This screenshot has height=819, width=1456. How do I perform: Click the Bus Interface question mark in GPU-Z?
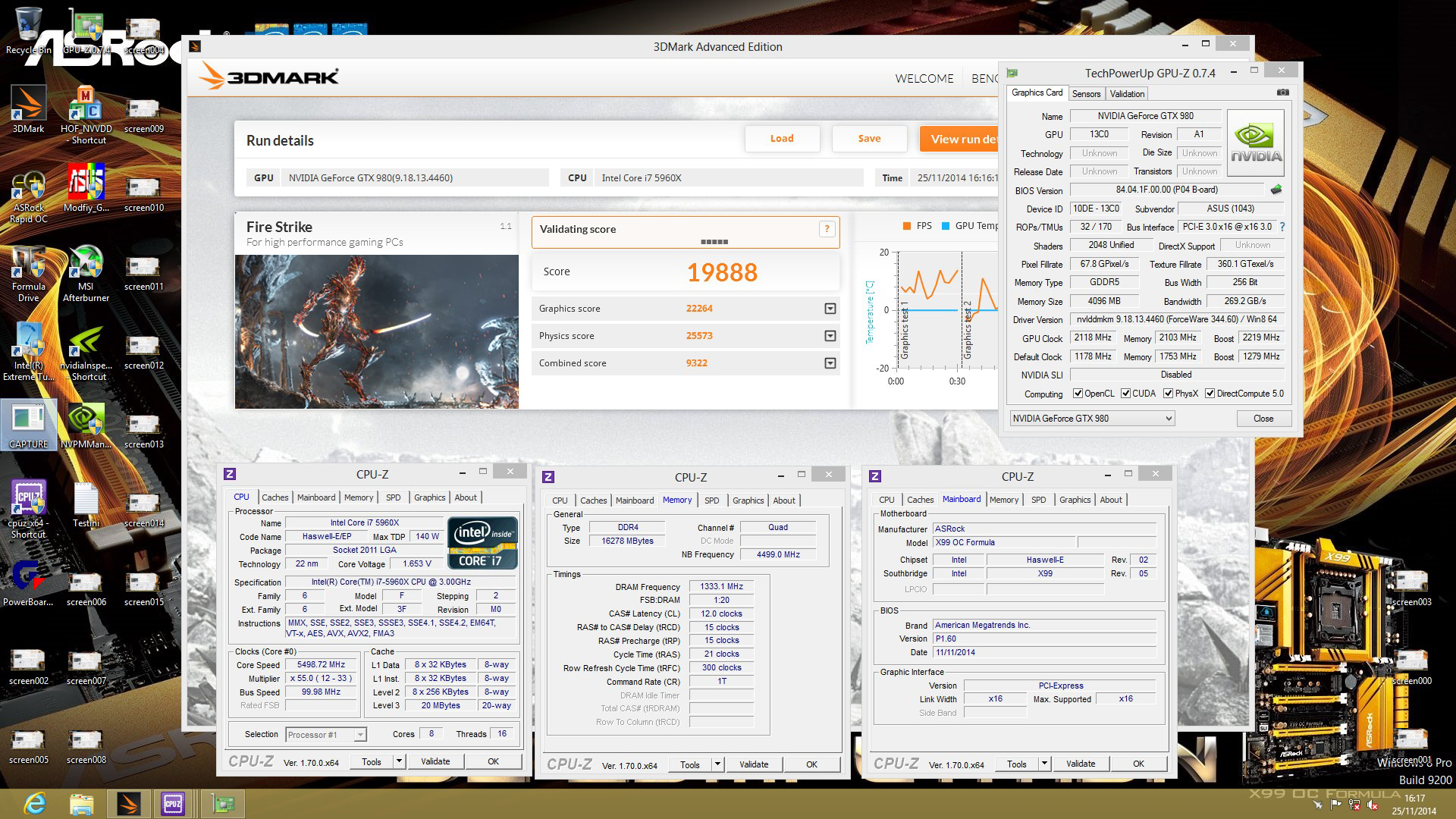point(1282,227)
